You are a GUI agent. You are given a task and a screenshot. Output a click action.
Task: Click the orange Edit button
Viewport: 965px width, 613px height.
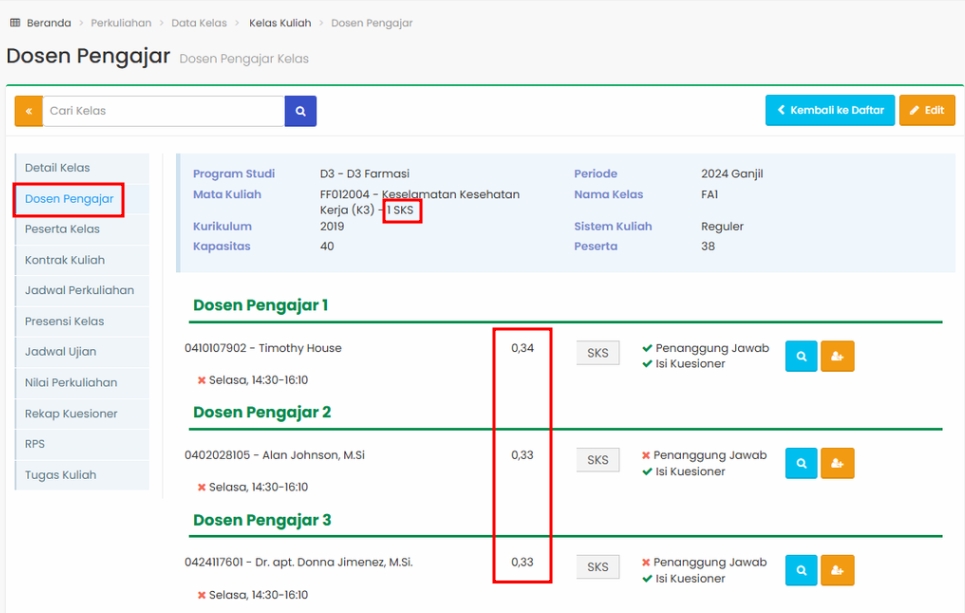926,110
